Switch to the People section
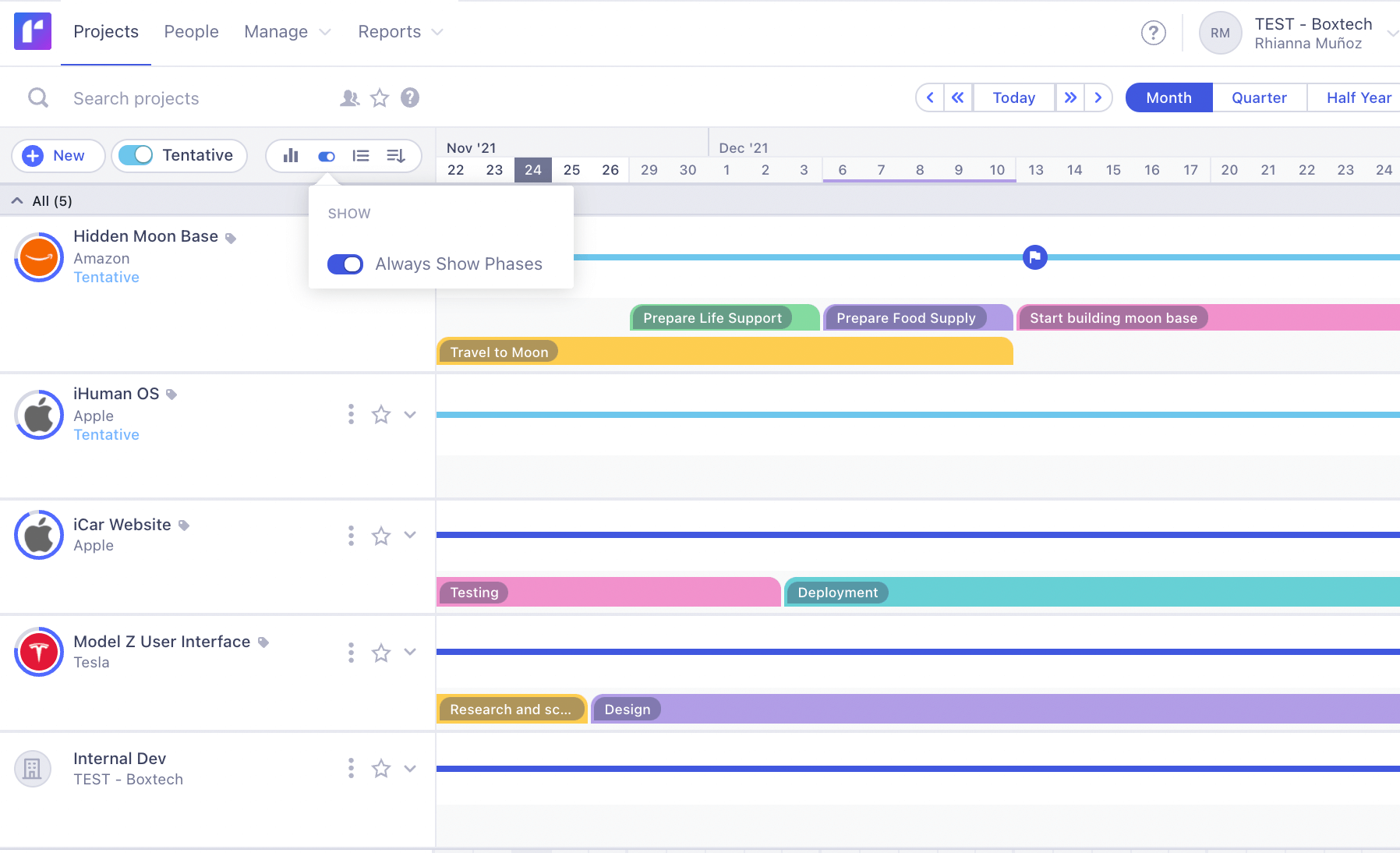The image size is (1400, 853). 191,31
